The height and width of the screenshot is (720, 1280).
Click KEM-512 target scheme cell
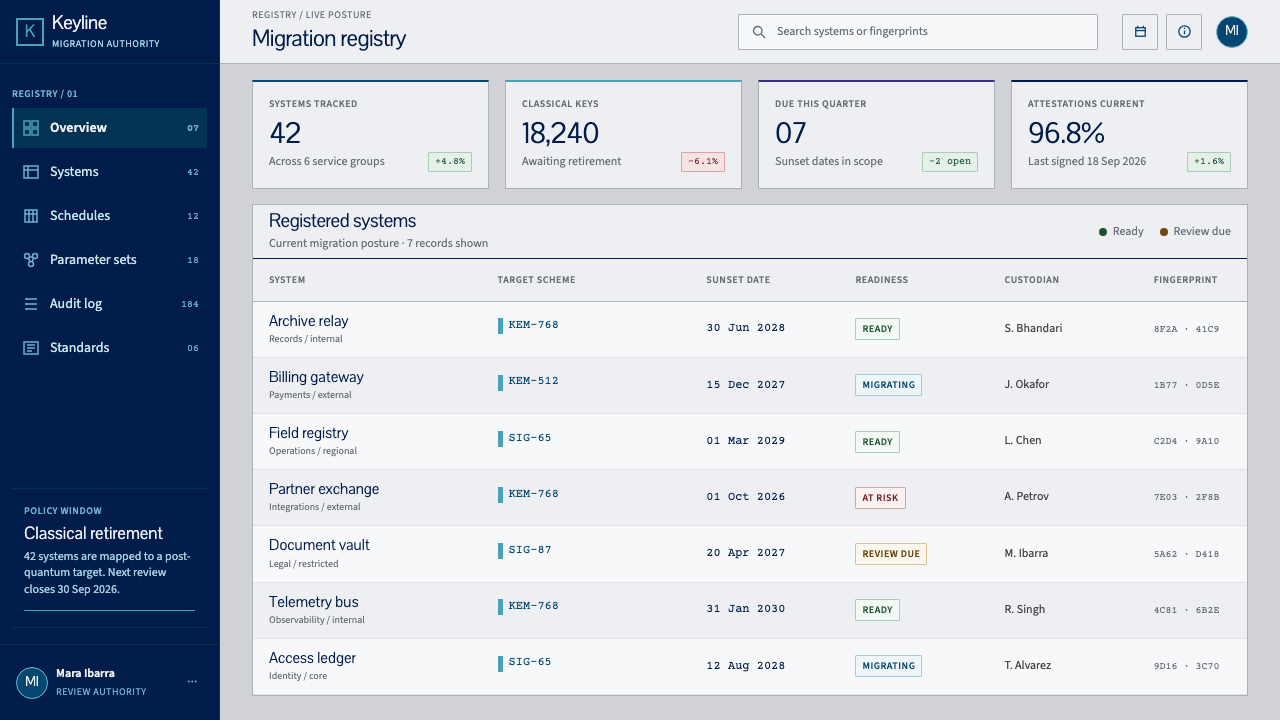[x=529, y=381]
